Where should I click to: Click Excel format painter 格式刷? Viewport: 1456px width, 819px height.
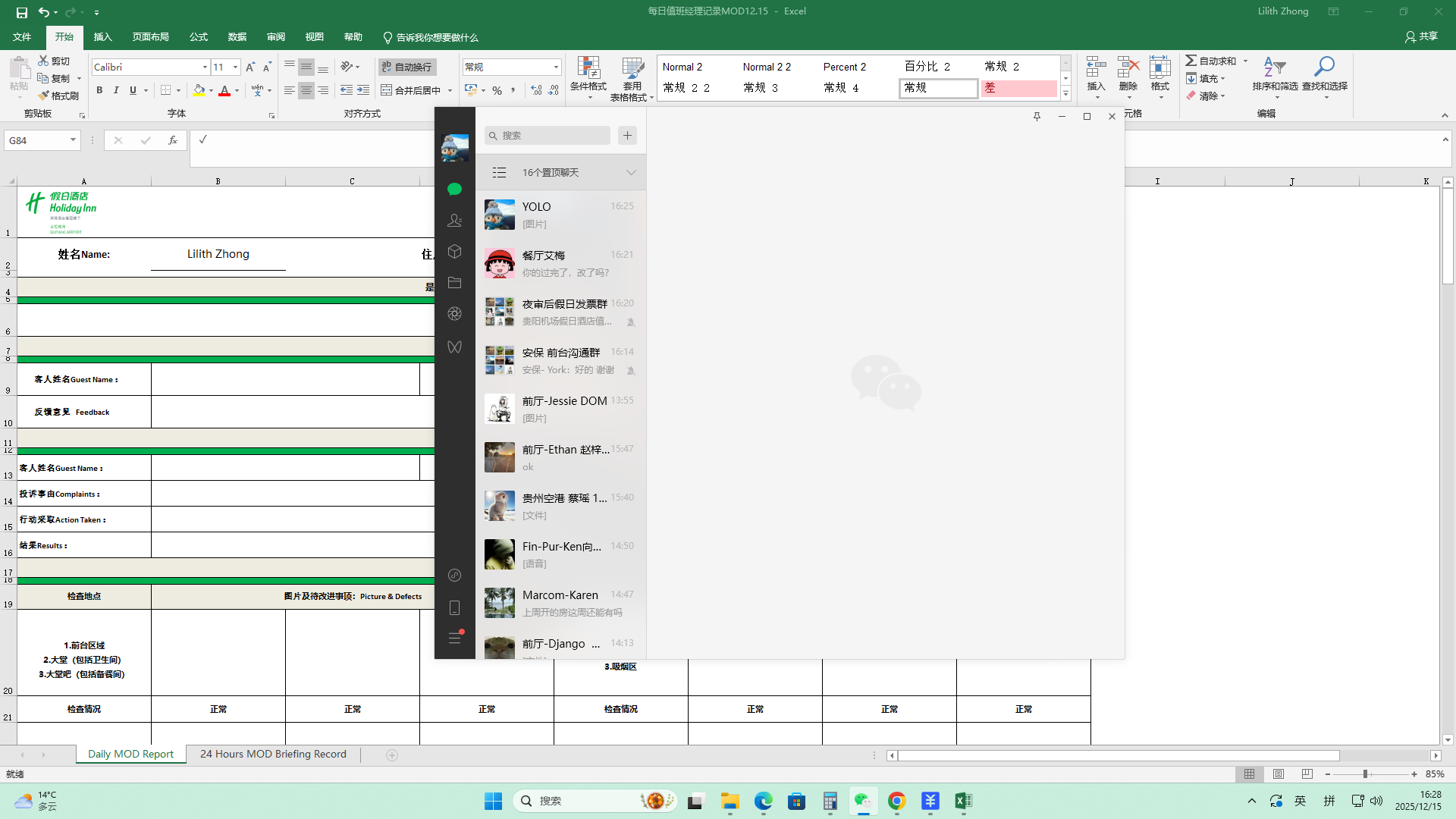tap(58, 96)
